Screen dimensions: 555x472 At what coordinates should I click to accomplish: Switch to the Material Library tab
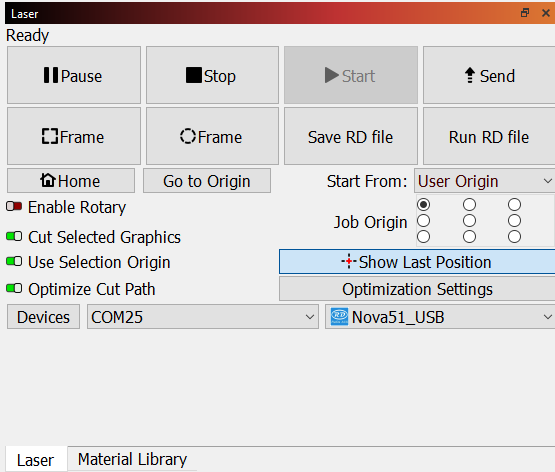132,459
